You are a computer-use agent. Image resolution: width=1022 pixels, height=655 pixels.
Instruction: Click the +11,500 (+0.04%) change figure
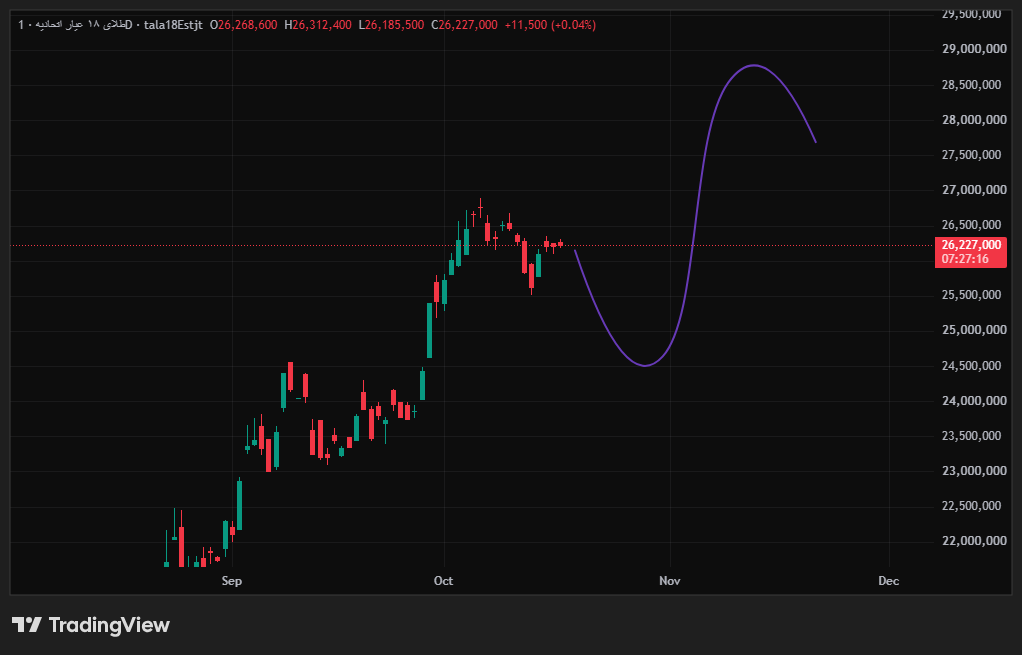[550, 25]
